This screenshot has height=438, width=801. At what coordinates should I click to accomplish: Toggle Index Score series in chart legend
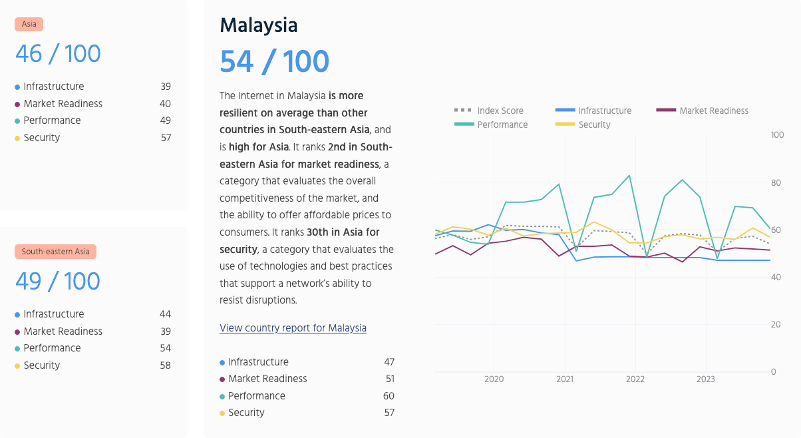[489, 111]
